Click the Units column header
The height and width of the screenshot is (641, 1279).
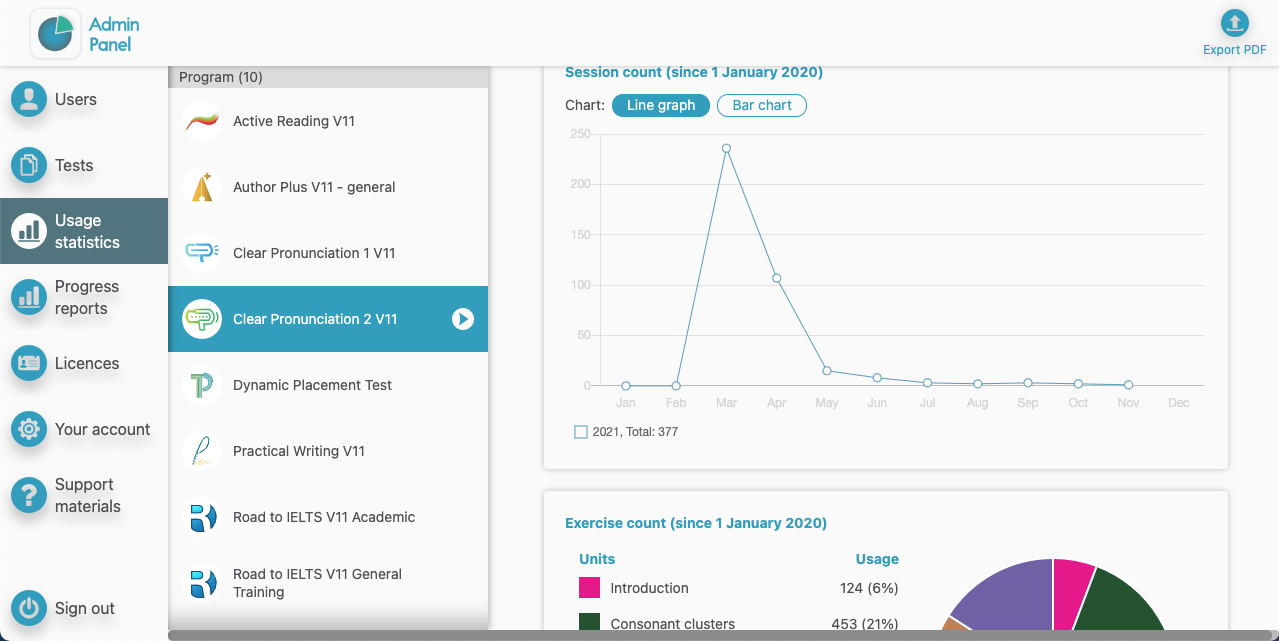point(597,559)
